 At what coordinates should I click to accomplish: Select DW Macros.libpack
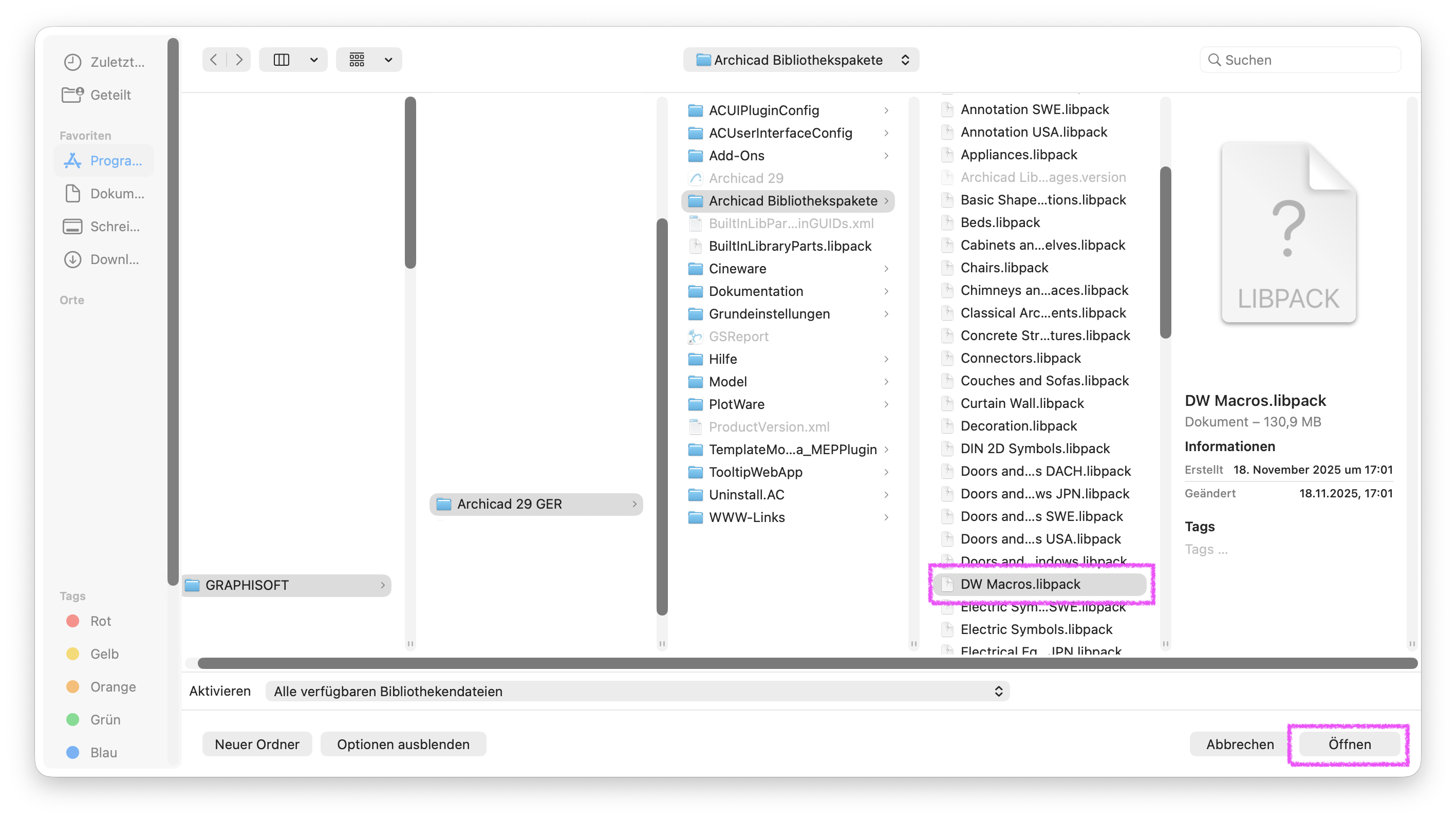tap(1040, 584)
